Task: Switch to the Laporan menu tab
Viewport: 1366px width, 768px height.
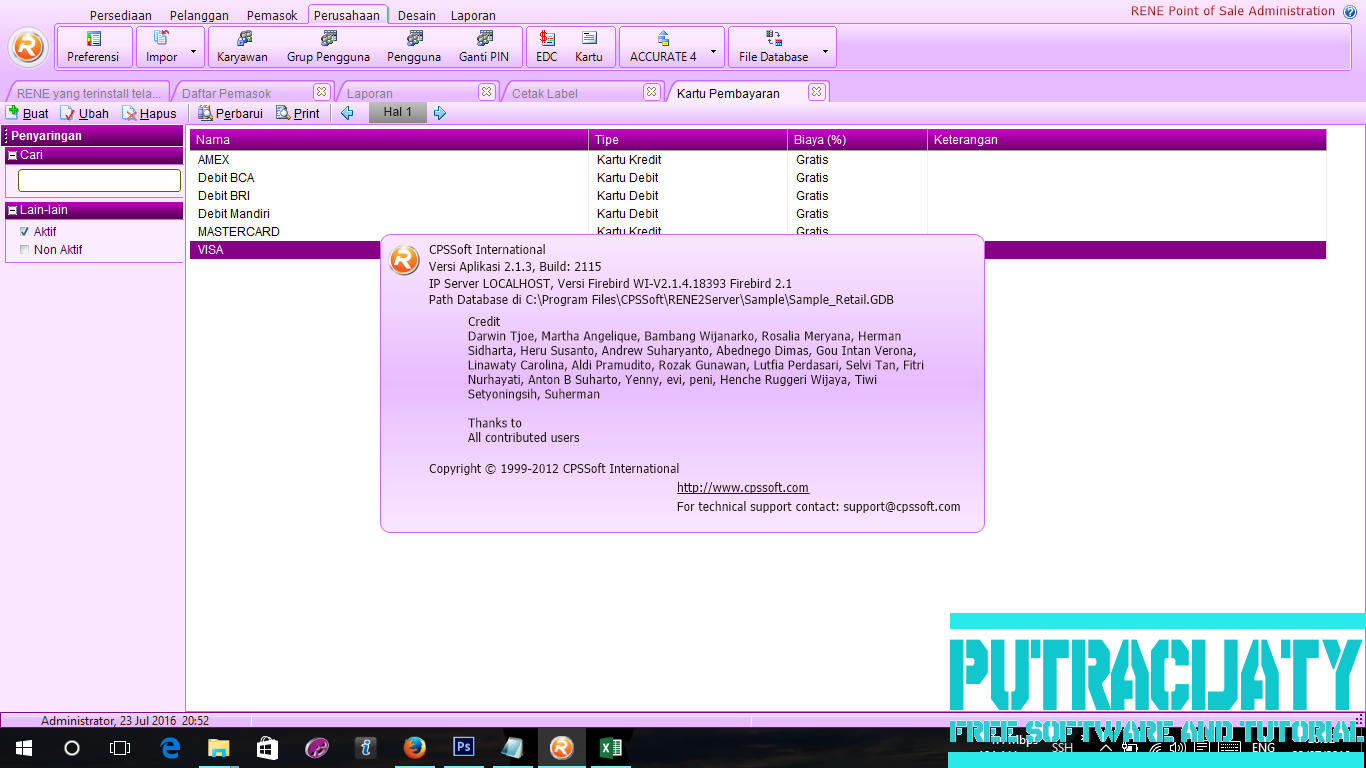Action: click(473, 16)
